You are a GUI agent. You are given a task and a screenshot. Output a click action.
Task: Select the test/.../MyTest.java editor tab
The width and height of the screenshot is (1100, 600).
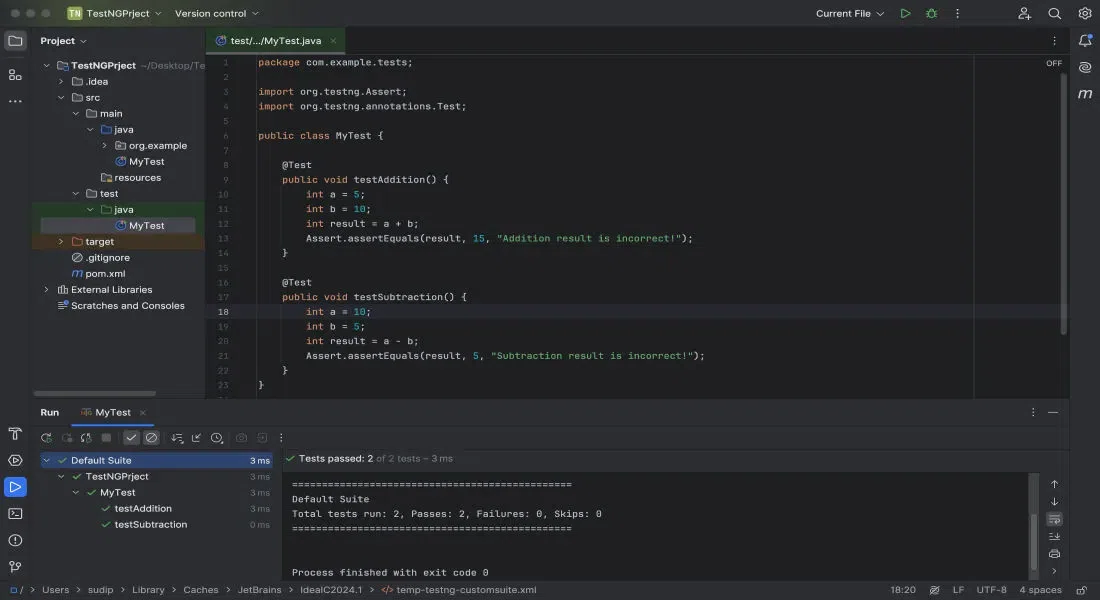tap(276, 41)
